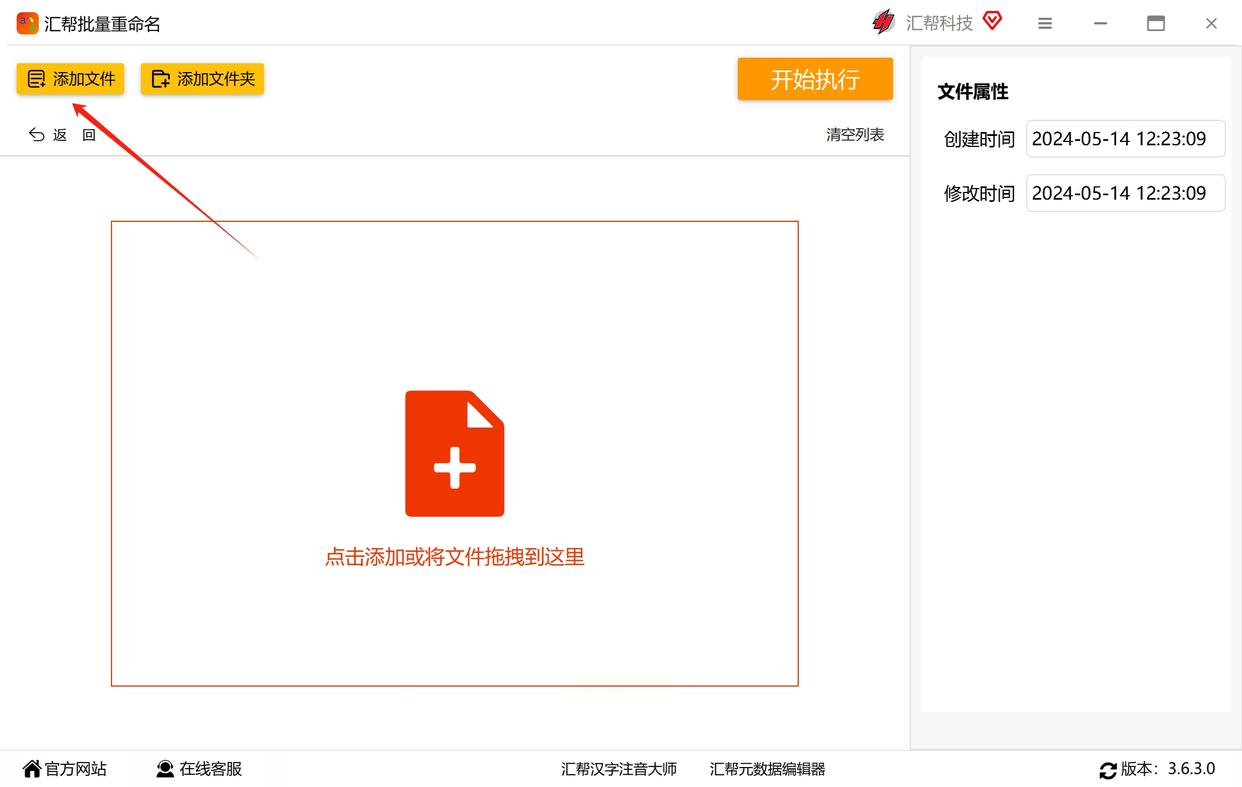Open 官方网站 home icon link
Screen dimensions: 1242x787
pos(32,769)
